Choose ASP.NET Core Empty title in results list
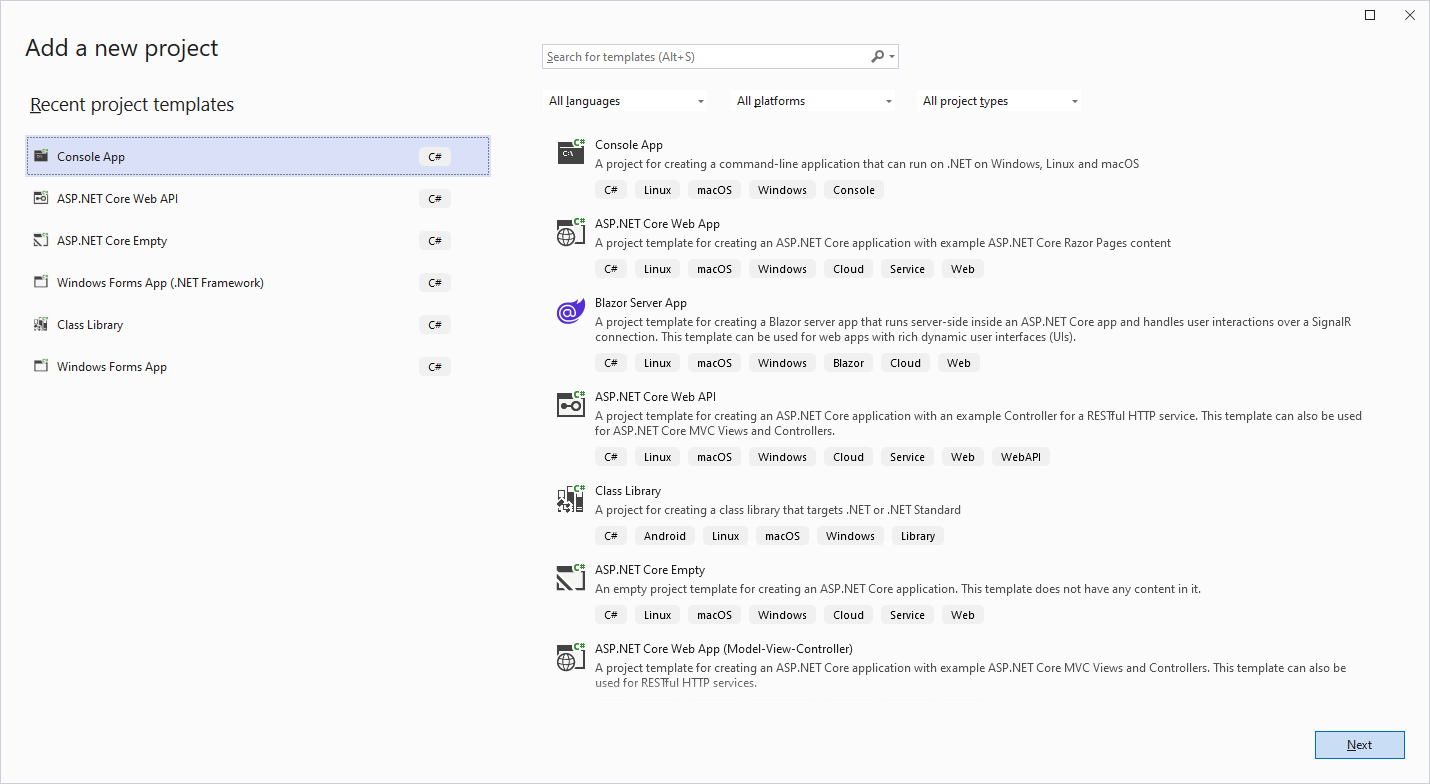1430x784 pixels. pos(650,570)
